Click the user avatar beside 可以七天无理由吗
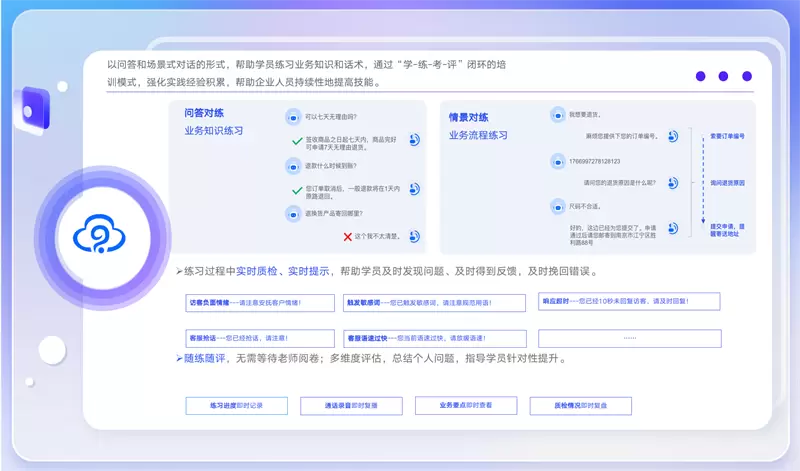The height and width of the screenshot is (471, 800). [x=293, y=116]
